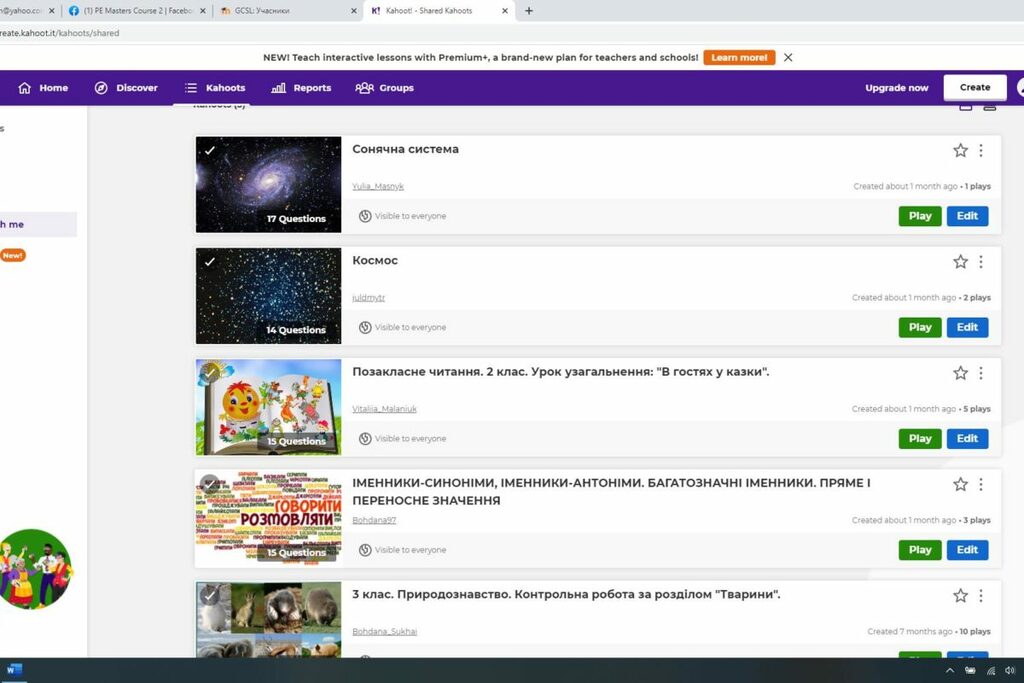Open three-dot menu for Космос kahoot

[981, 262]
